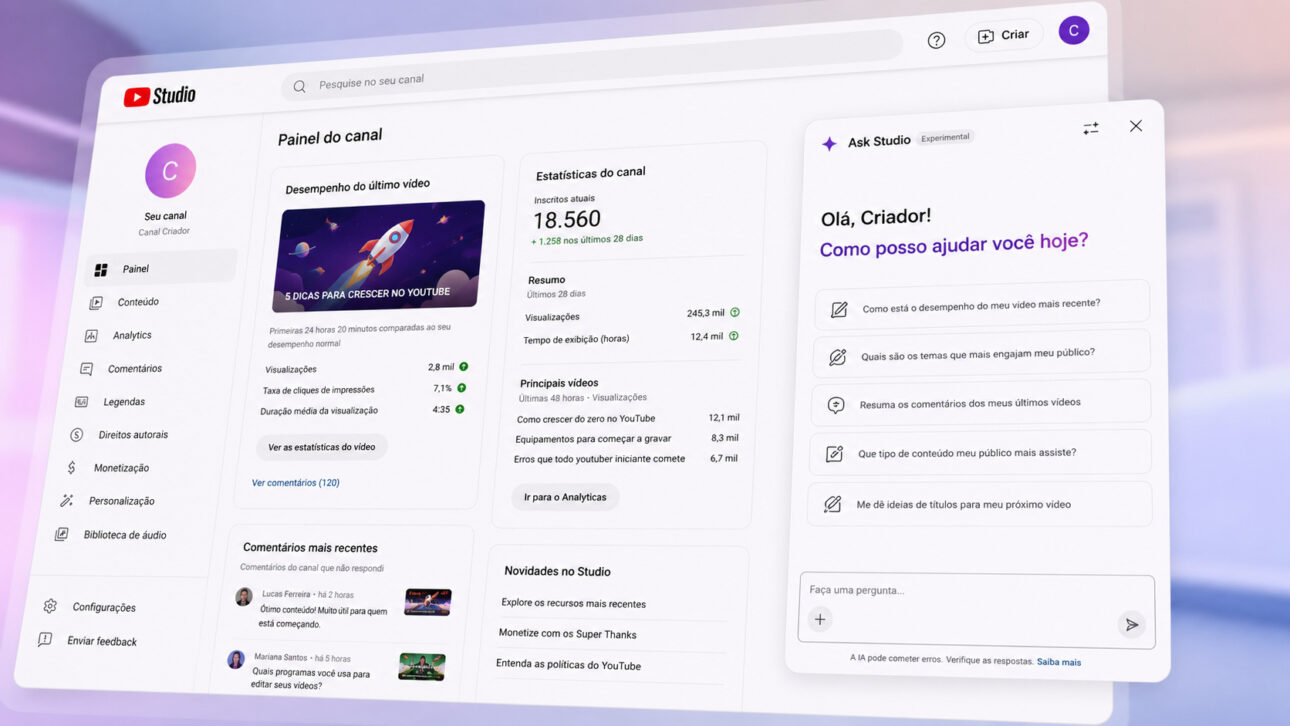
Task: Select Painel in the sidebar
Action: pyautogui.click(x=160, y=268)
